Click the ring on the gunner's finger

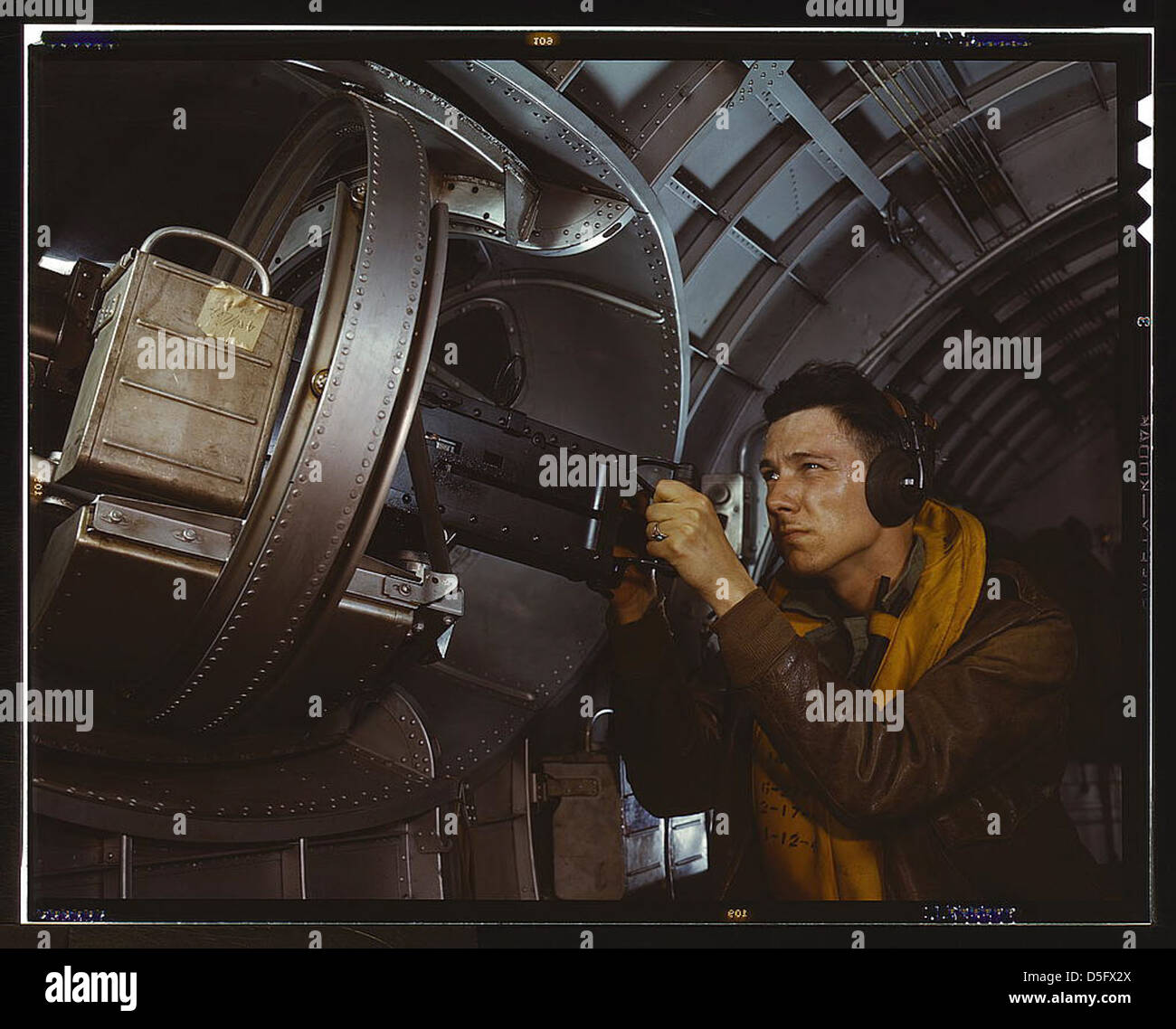click(656, 533)
